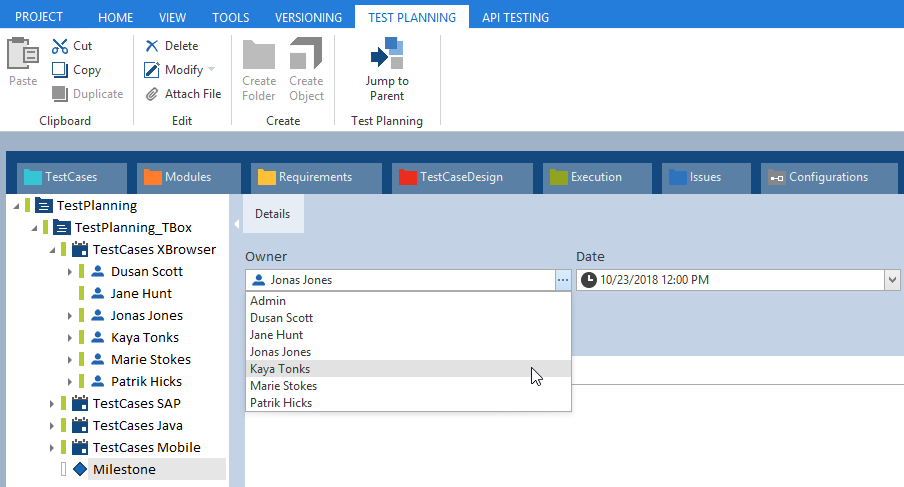The height and width of the screenshot is (487, 904).
Task: Click the Owner field ellipsis button
Action: coord(563,280)
